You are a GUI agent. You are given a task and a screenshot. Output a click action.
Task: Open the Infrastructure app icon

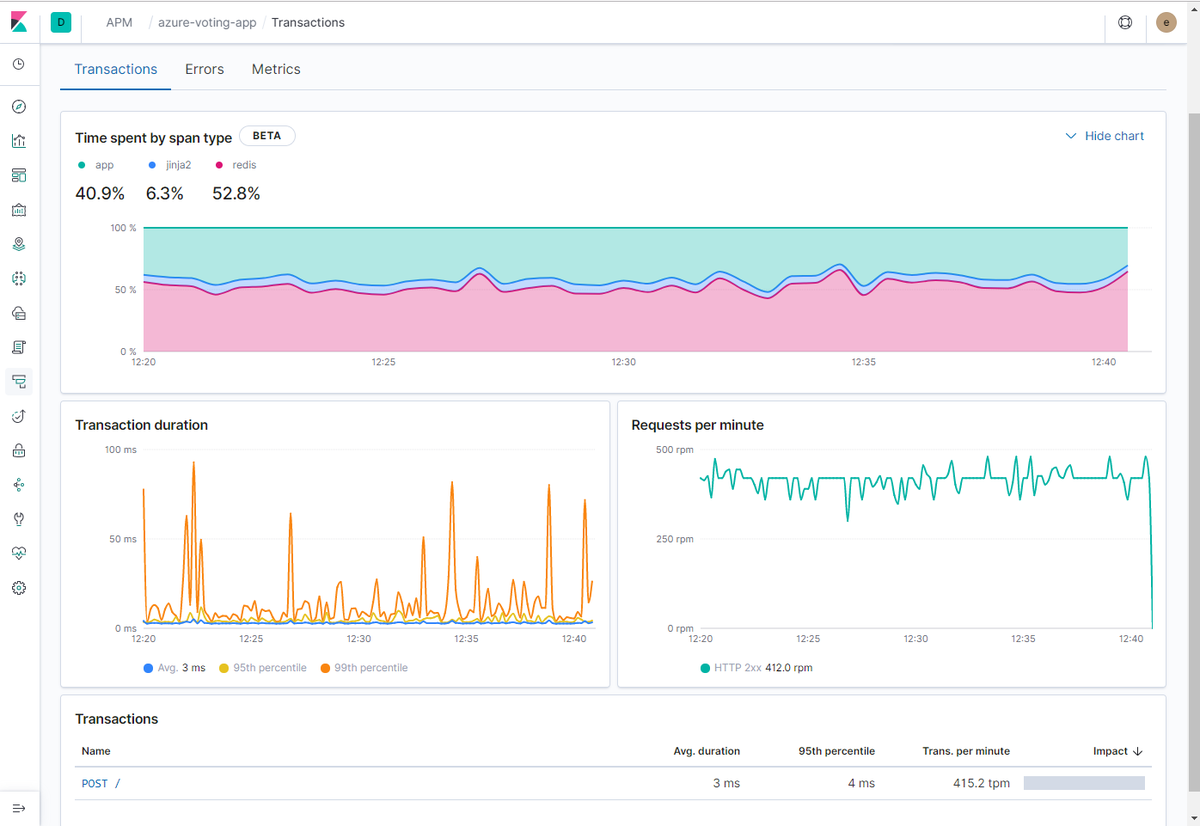(19, 313)
